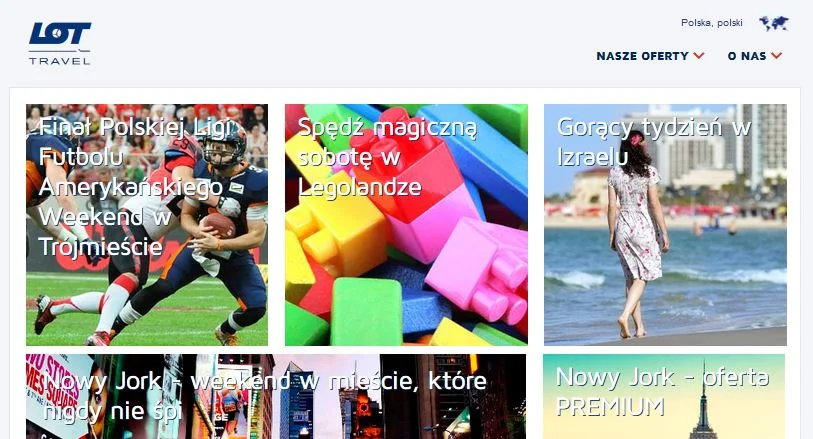The height and width of the screenshot is (439, 813).
Task: Click the blue skyscraper in New York weekend tile
Action: coord(297,402)
